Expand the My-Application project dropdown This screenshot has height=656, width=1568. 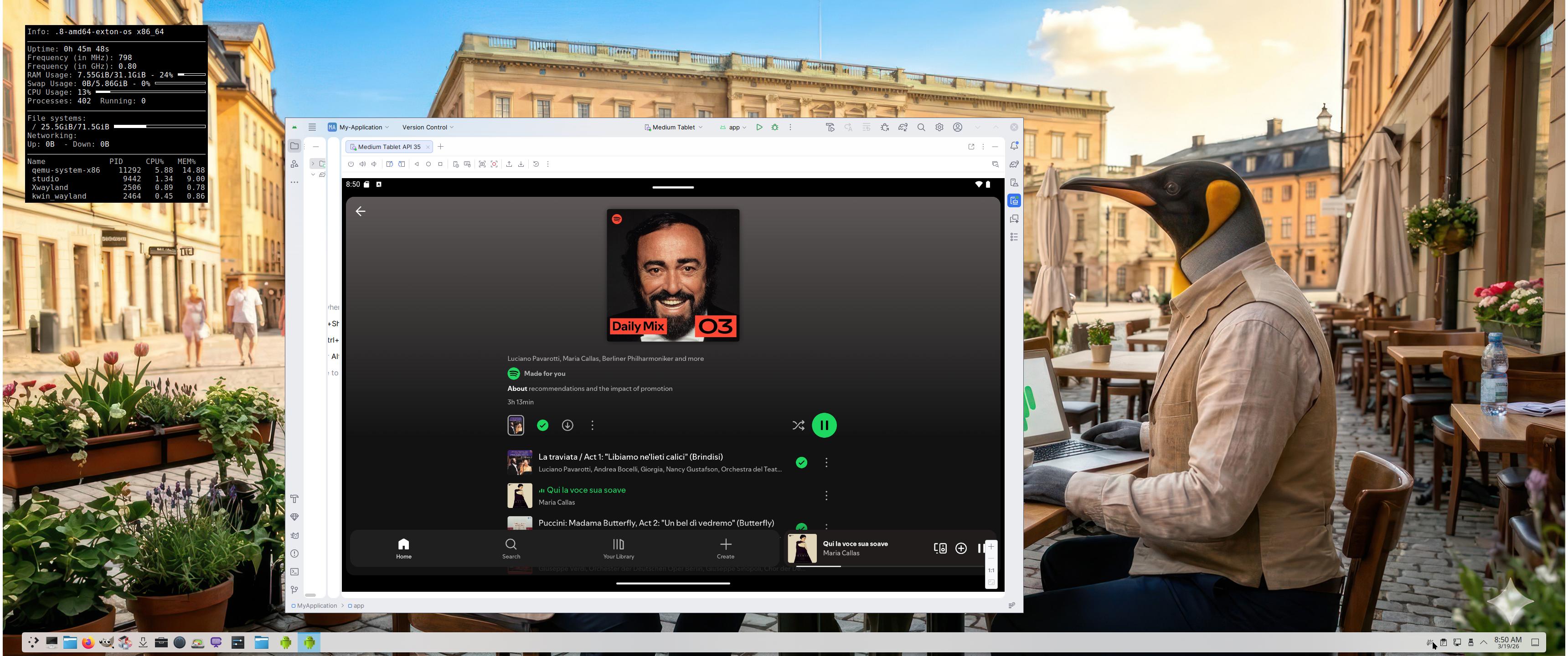click(x=361, y=127)
